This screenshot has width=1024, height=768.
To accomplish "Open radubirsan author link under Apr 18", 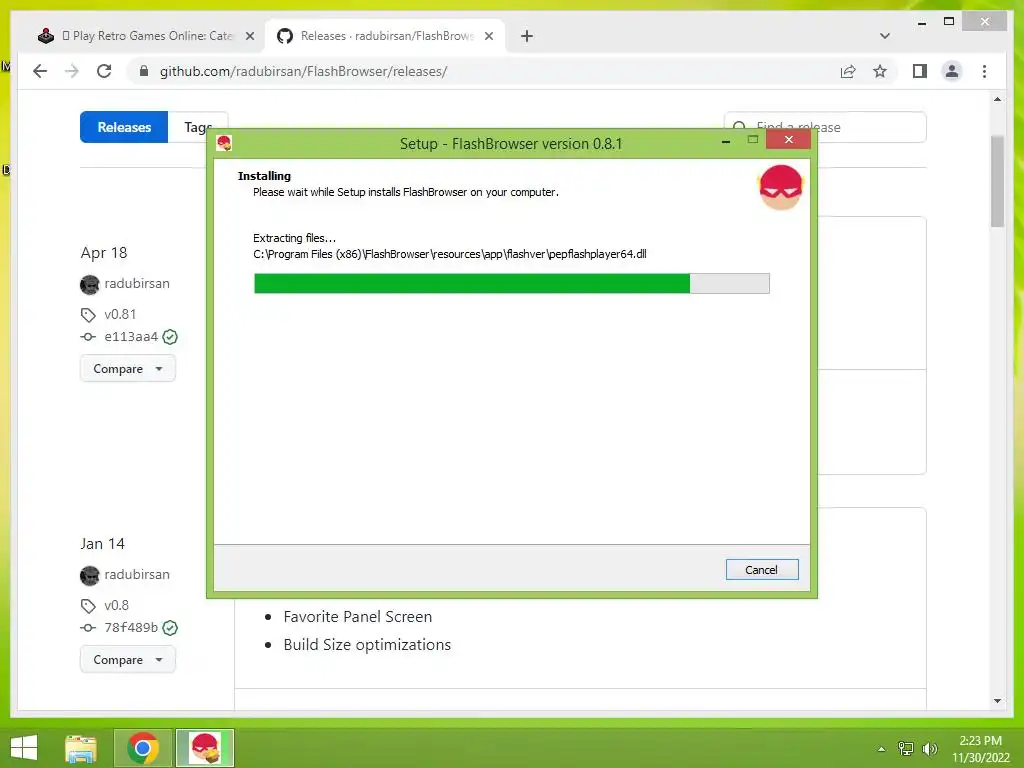I will pyautogui.click(x=136, y=283).
